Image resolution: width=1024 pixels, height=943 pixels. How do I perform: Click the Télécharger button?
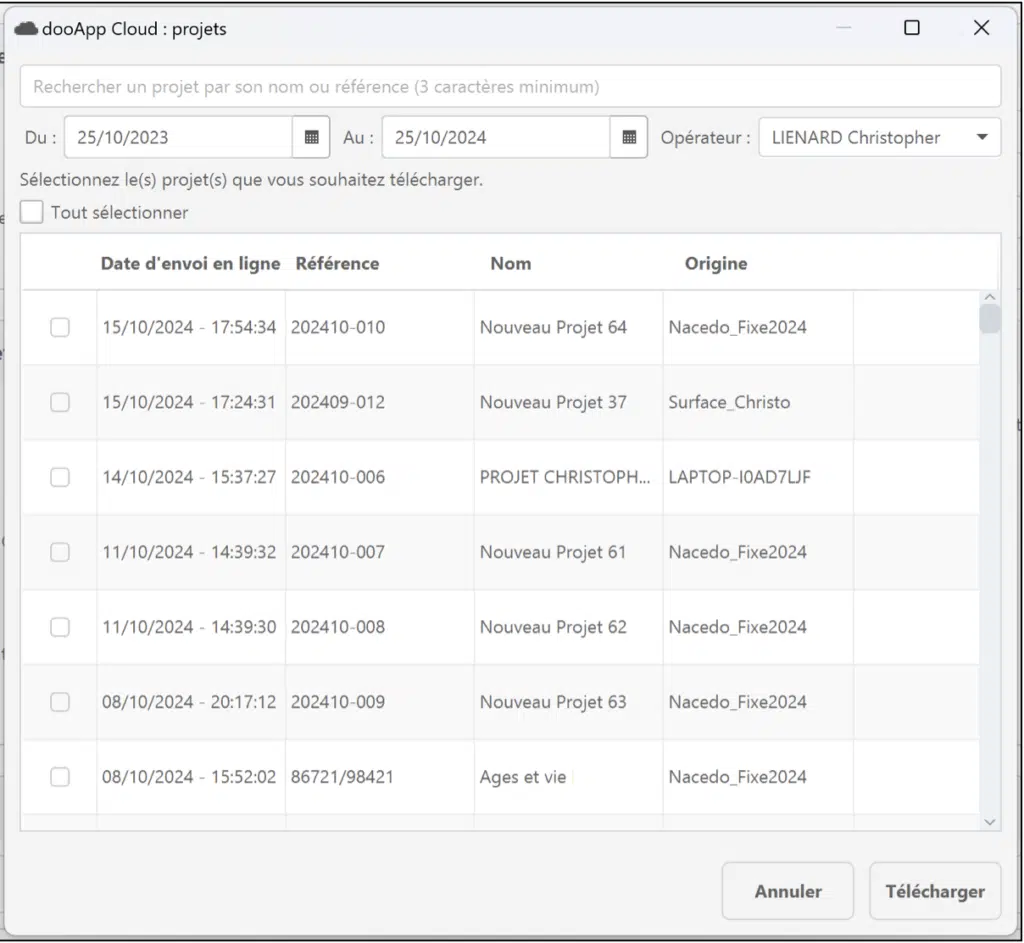(935, 891)
